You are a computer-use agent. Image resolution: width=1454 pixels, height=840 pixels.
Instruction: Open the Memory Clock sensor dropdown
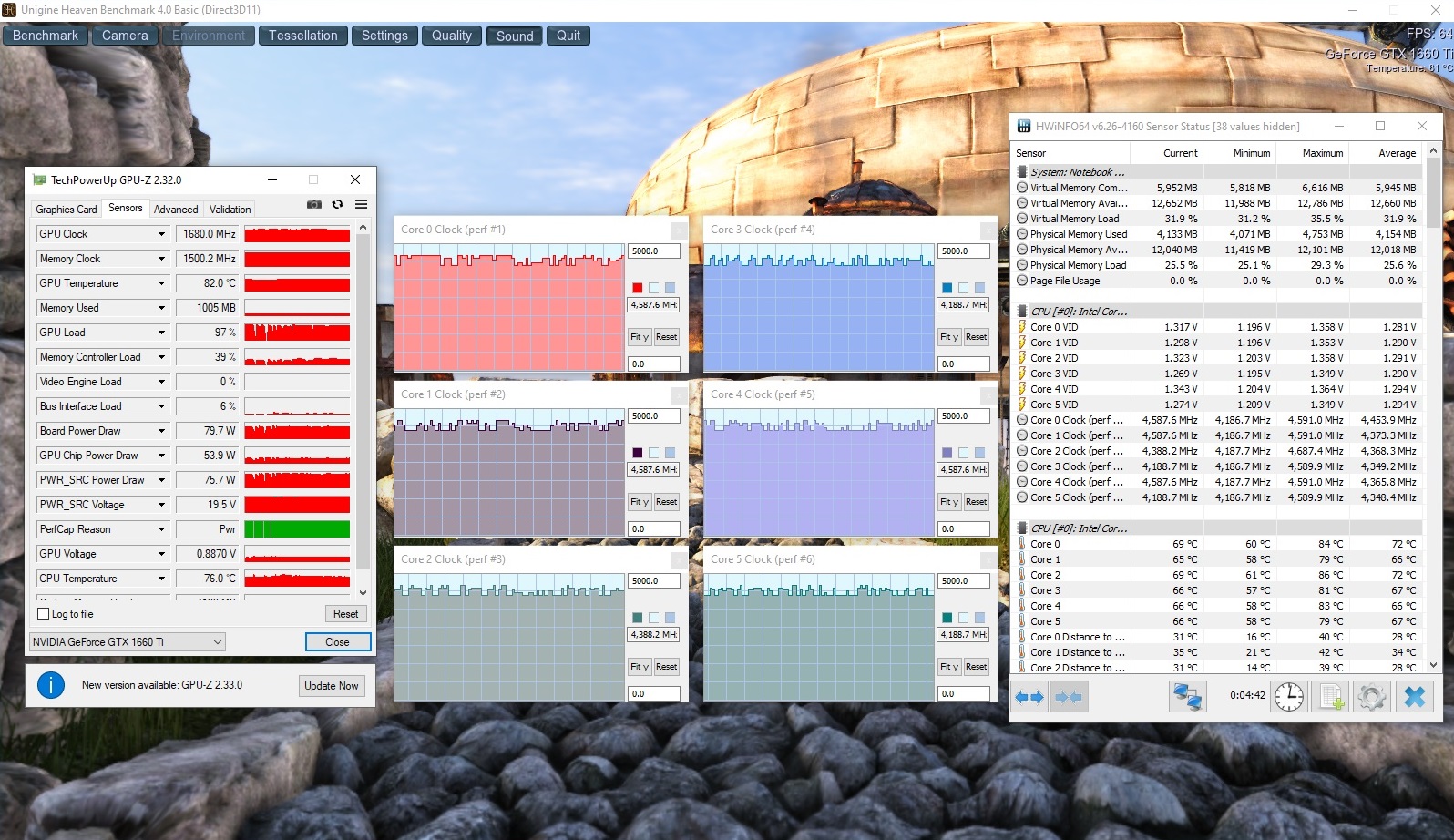click(161, 259)
